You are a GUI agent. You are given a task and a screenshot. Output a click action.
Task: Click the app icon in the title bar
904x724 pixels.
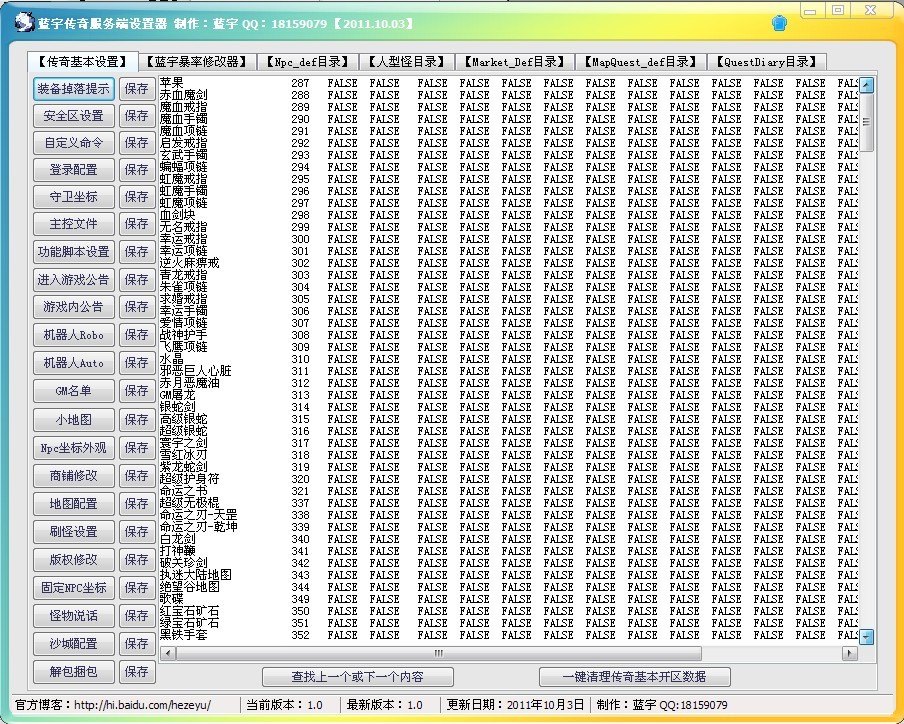[18, 22]
